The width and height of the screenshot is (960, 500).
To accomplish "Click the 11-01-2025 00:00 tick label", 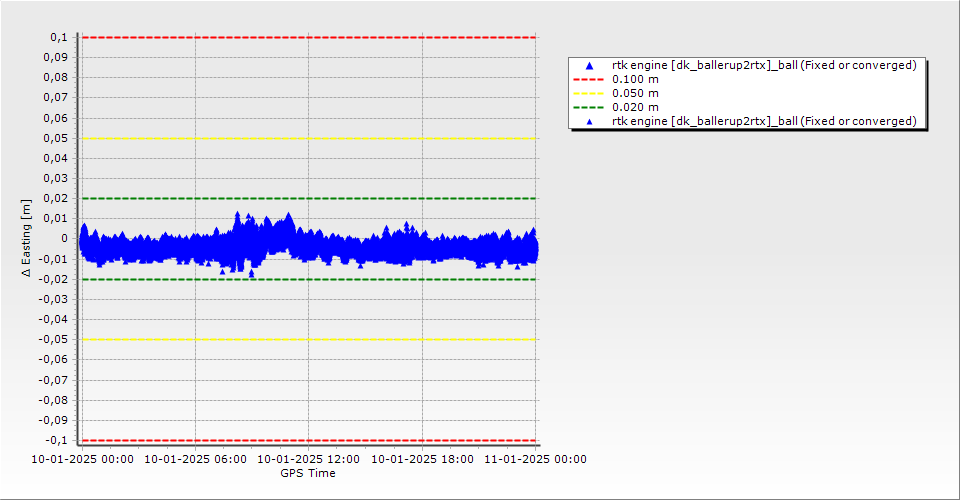I will 536,460.
